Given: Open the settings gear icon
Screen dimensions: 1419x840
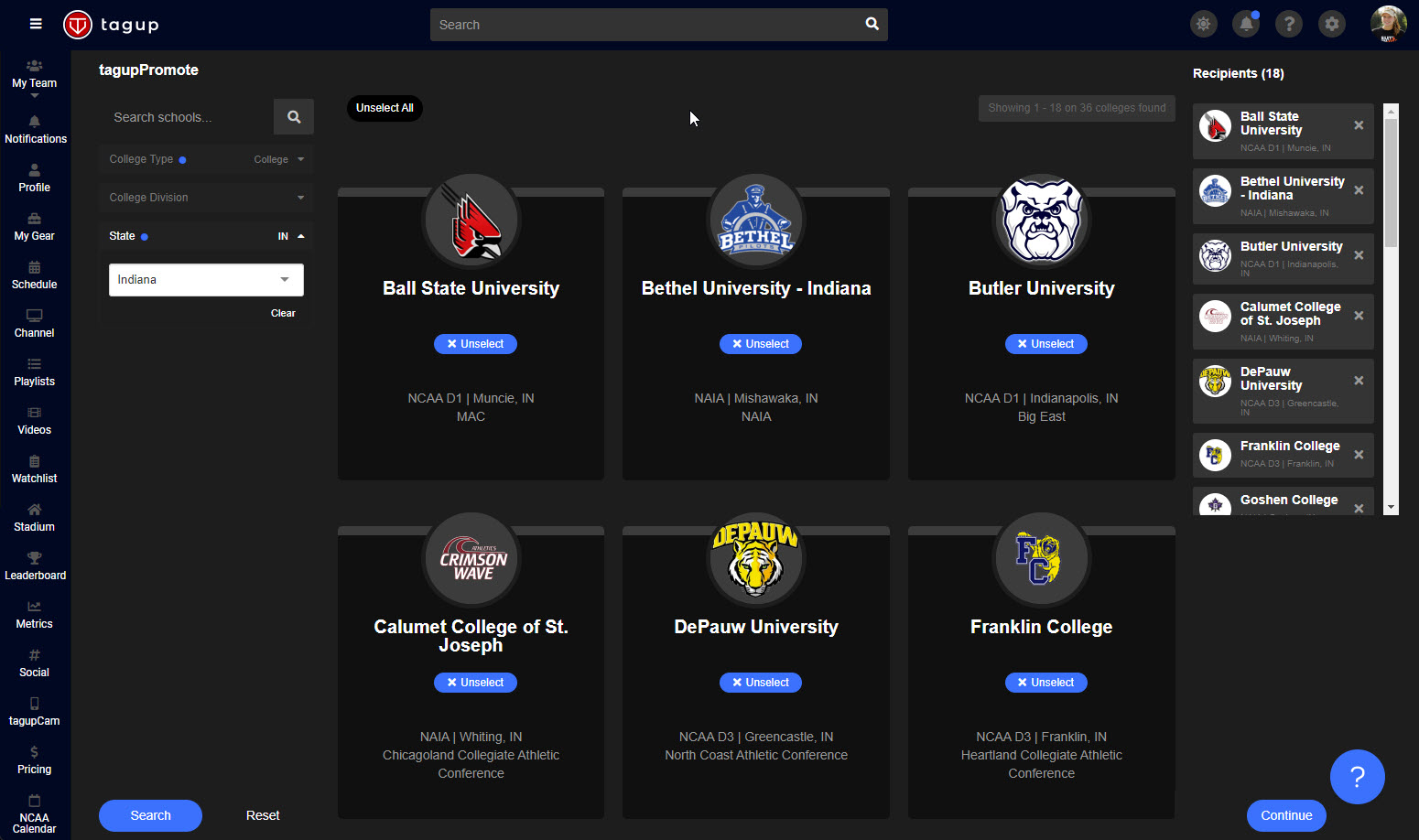Looking at the screenshot, I should click(x=1332, y=25).
